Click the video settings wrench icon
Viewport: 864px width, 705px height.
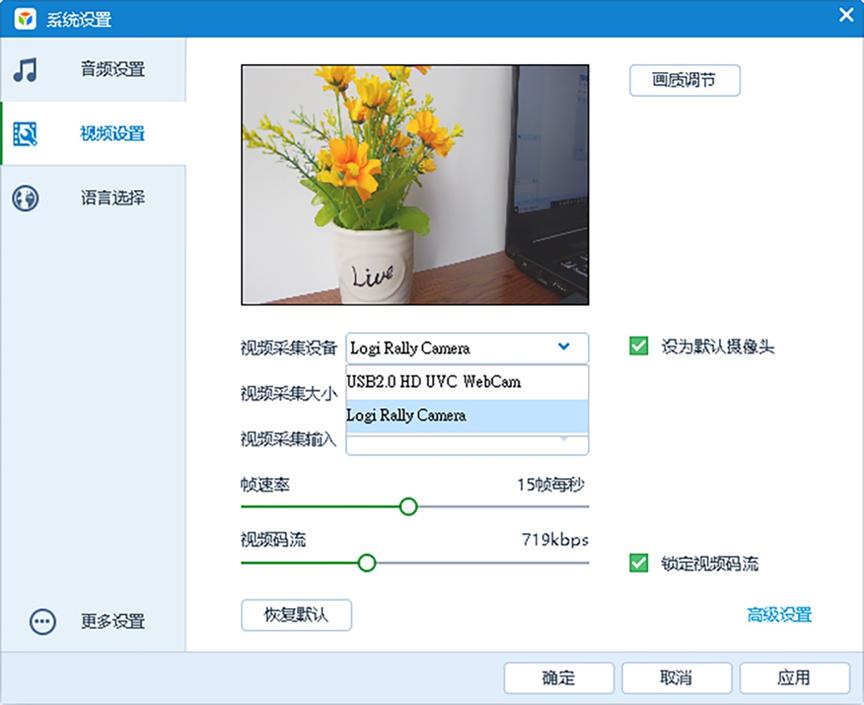pyautogui.click(x=26, y=134)
